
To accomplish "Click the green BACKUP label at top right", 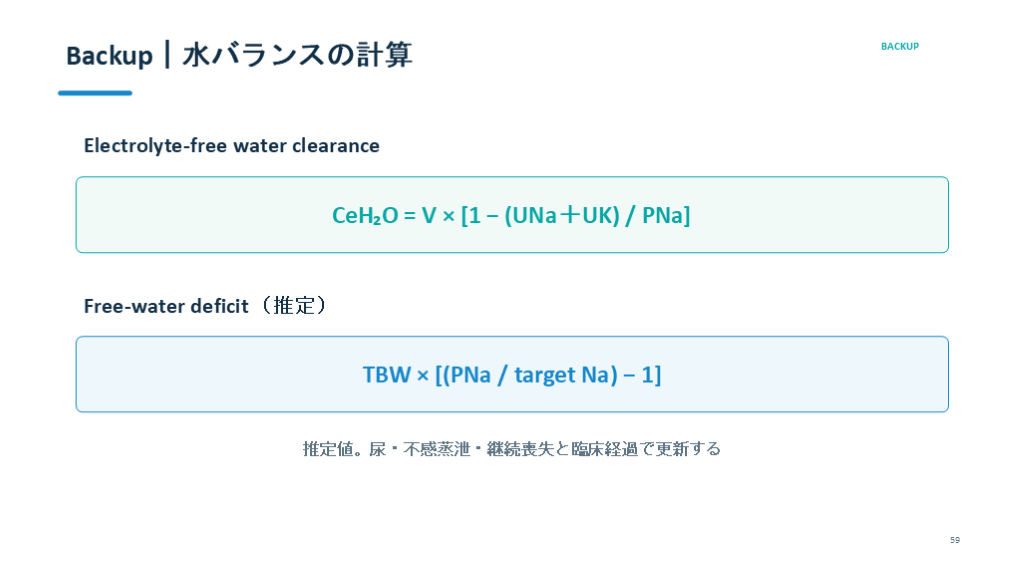I will [x=899, y=46].
